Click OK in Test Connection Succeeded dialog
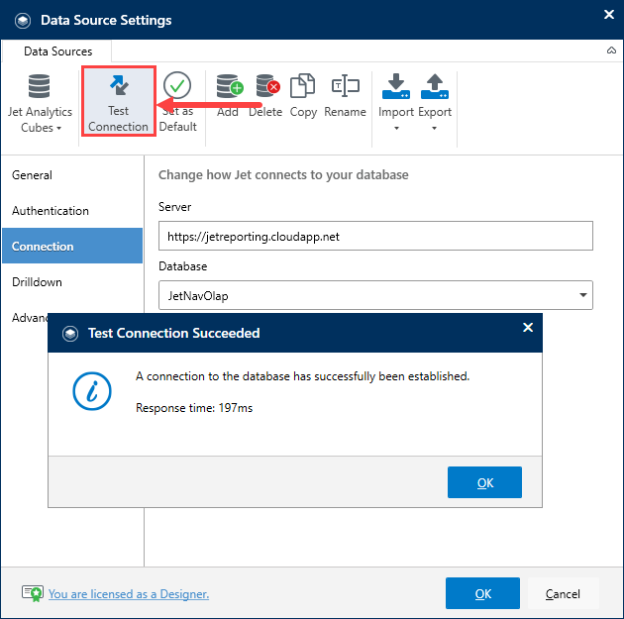The height and width of the screenshot is (619, 624). pyautogui.click(x=485, y=482)
